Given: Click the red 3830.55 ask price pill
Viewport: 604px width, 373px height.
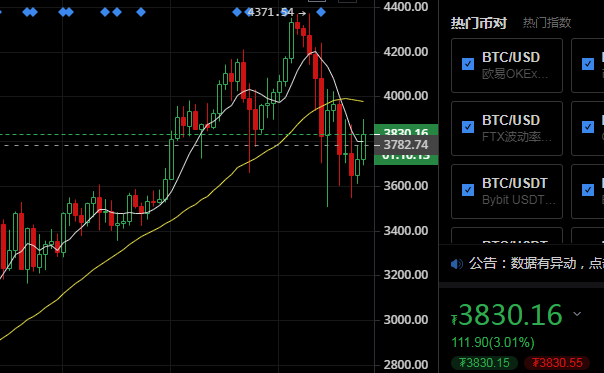Looking at the screenshot, I should (557, 363).
